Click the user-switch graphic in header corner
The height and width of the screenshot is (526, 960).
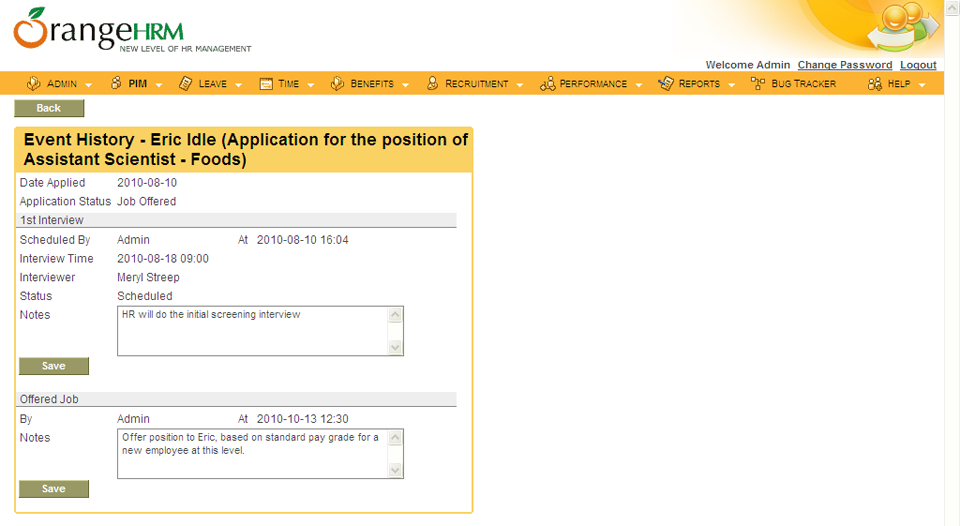pyautogui.click(x=904, y=26)
